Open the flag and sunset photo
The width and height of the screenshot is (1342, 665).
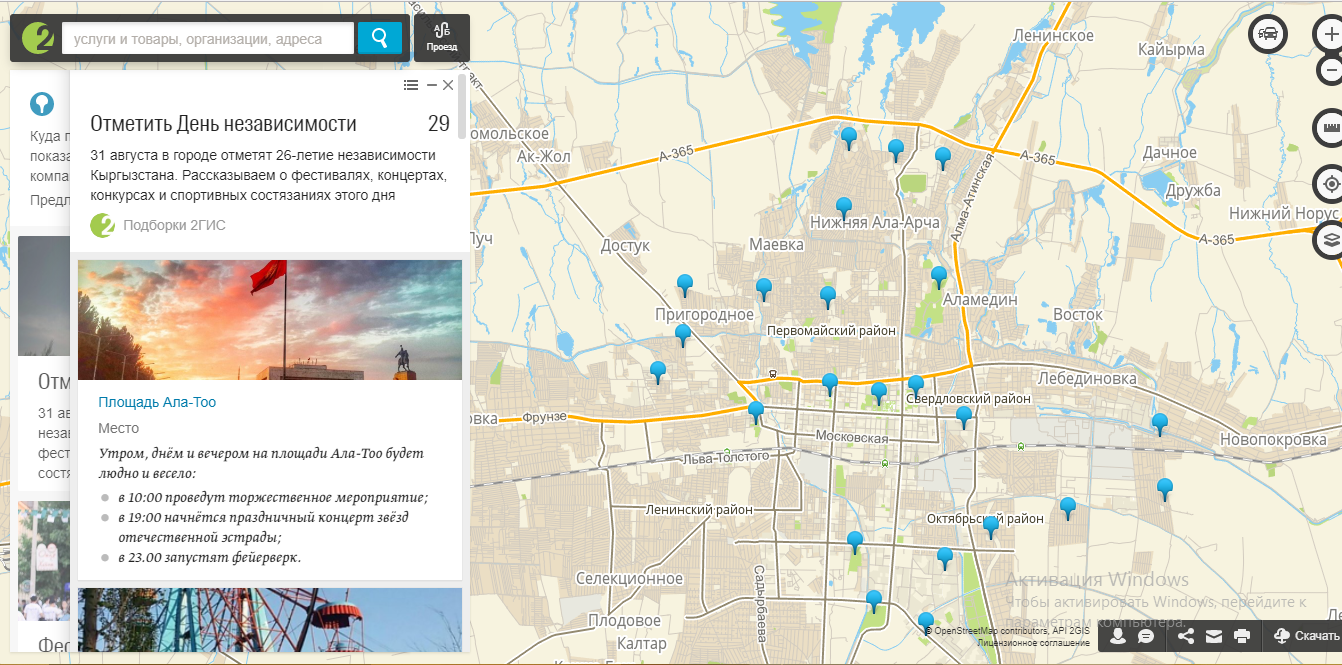tap(270, 320)
